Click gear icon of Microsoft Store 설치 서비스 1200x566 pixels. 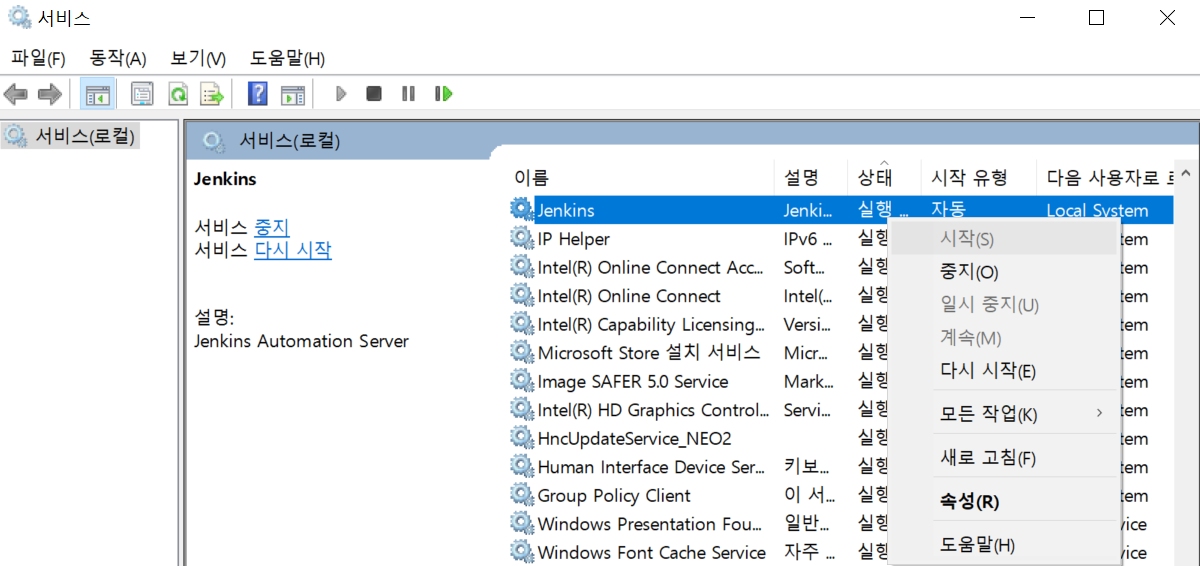522,352
